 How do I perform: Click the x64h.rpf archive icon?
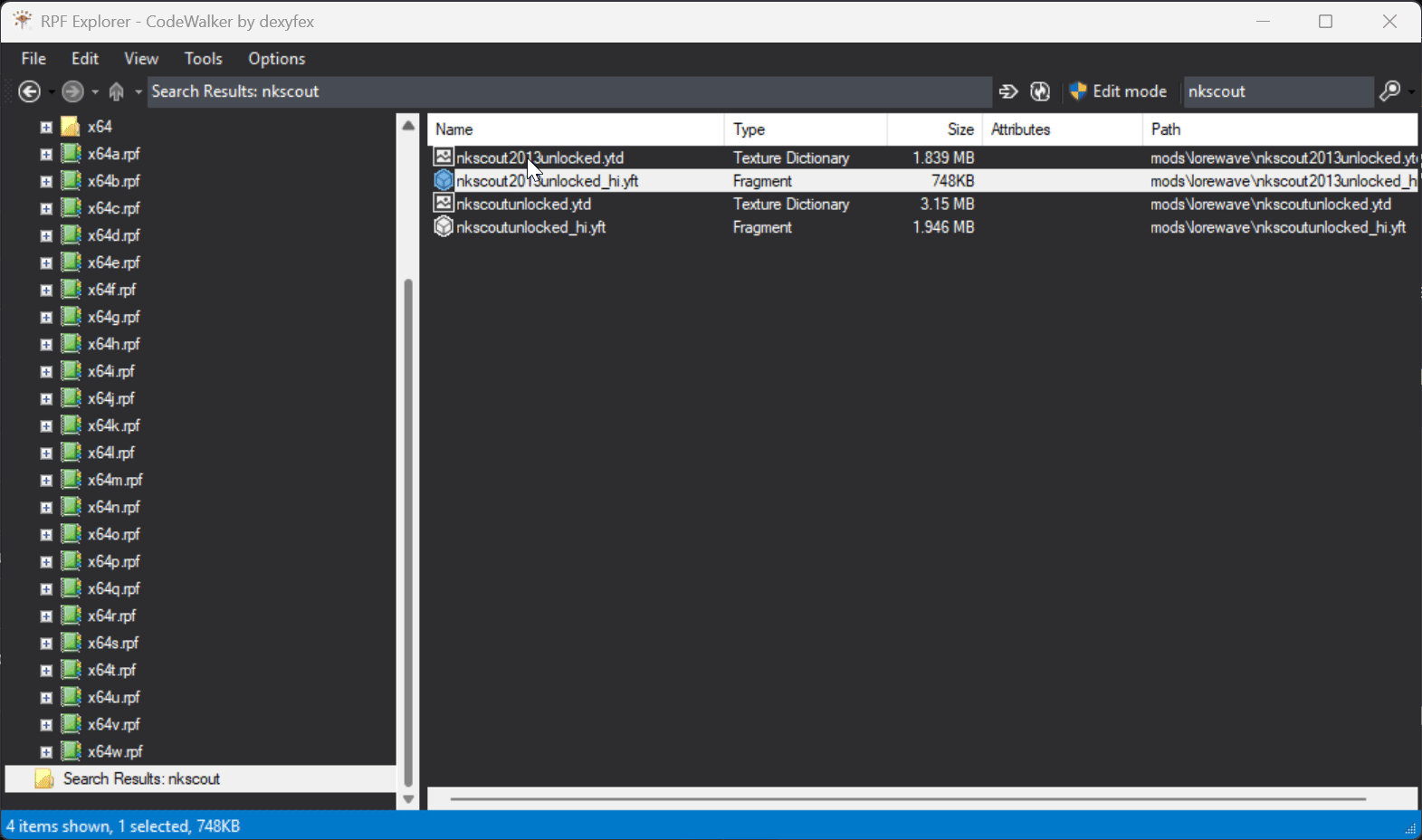tap(71, 343)
